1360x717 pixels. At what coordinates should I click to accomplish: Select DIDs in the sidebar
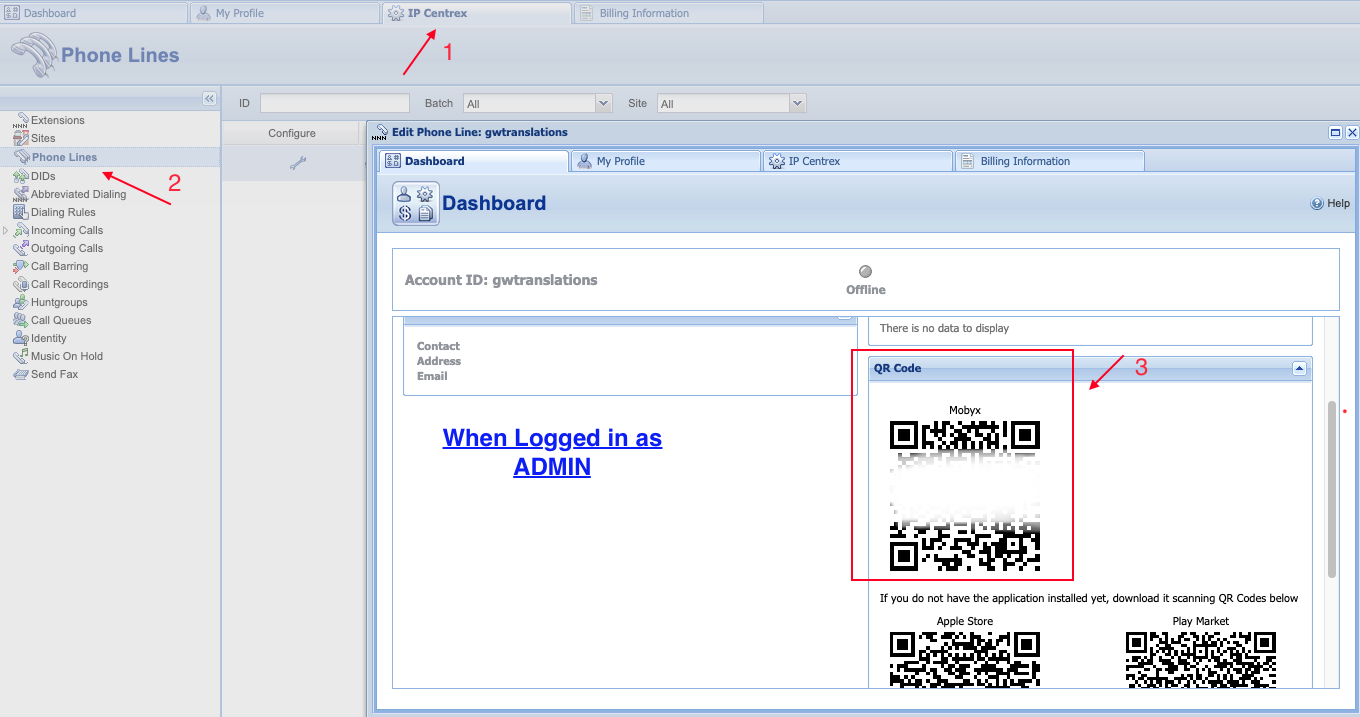click(43, 176)
